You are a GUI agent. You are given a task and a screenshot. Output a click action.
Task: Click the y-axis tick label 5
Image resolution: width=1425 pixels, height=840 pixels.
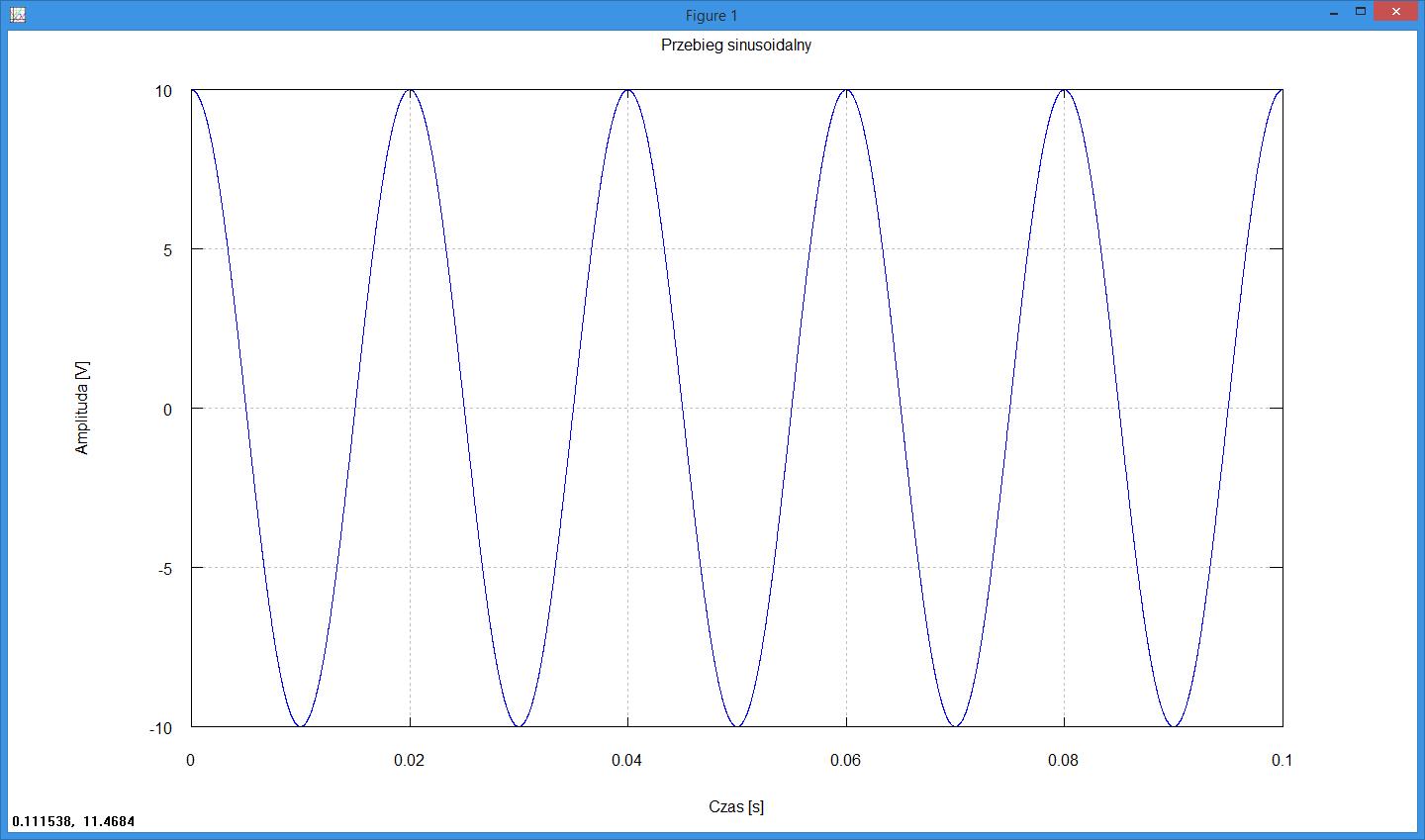[x=168, y=250]
